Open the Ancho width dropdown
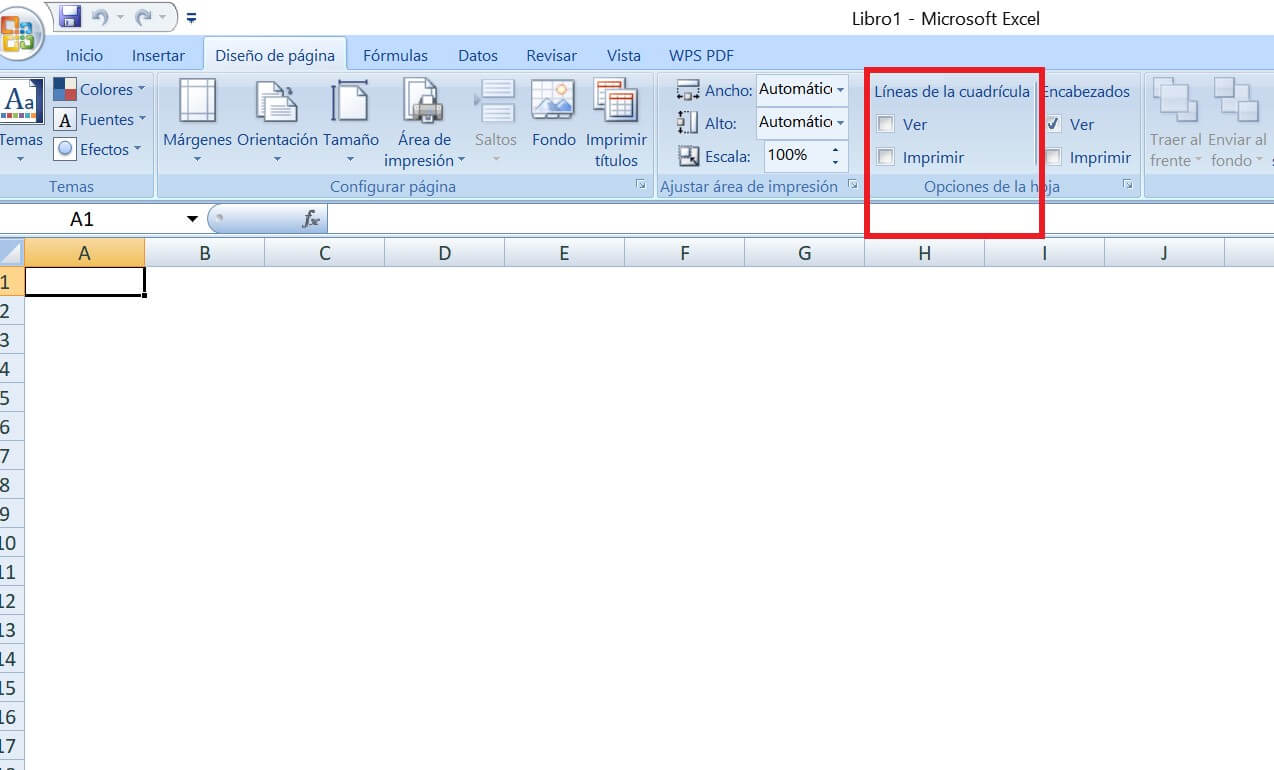 pos(840,90)
